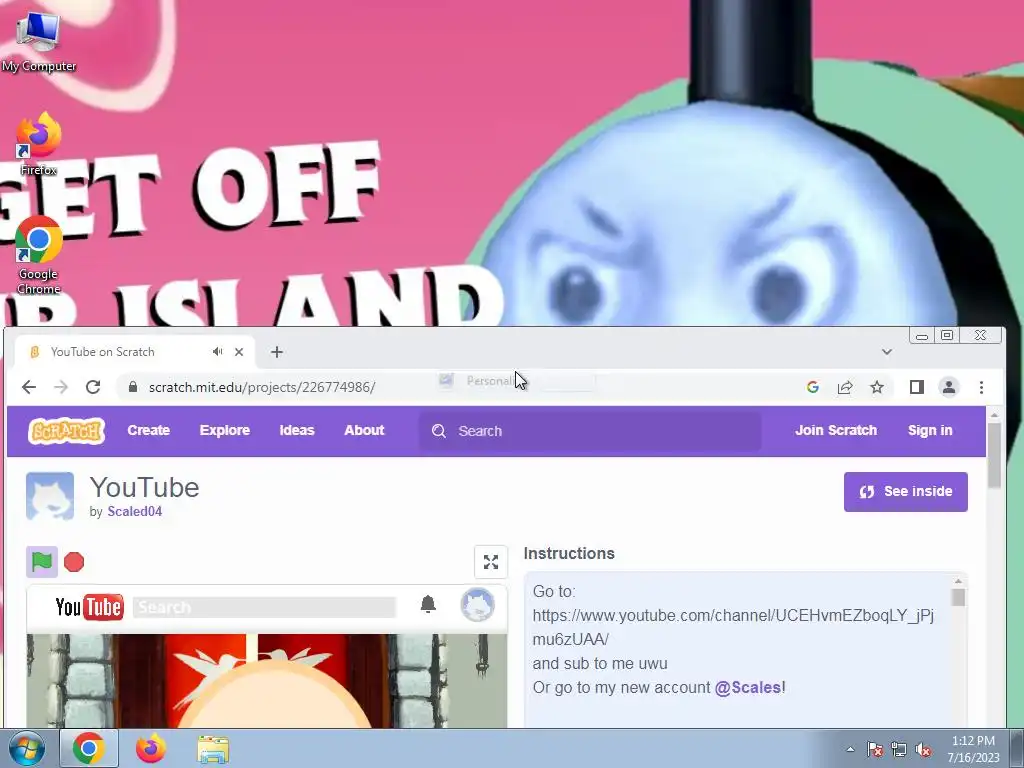Click Chrome in the taskbar
This screenshot has width=1024, height=768.
[x=89, y=748]
